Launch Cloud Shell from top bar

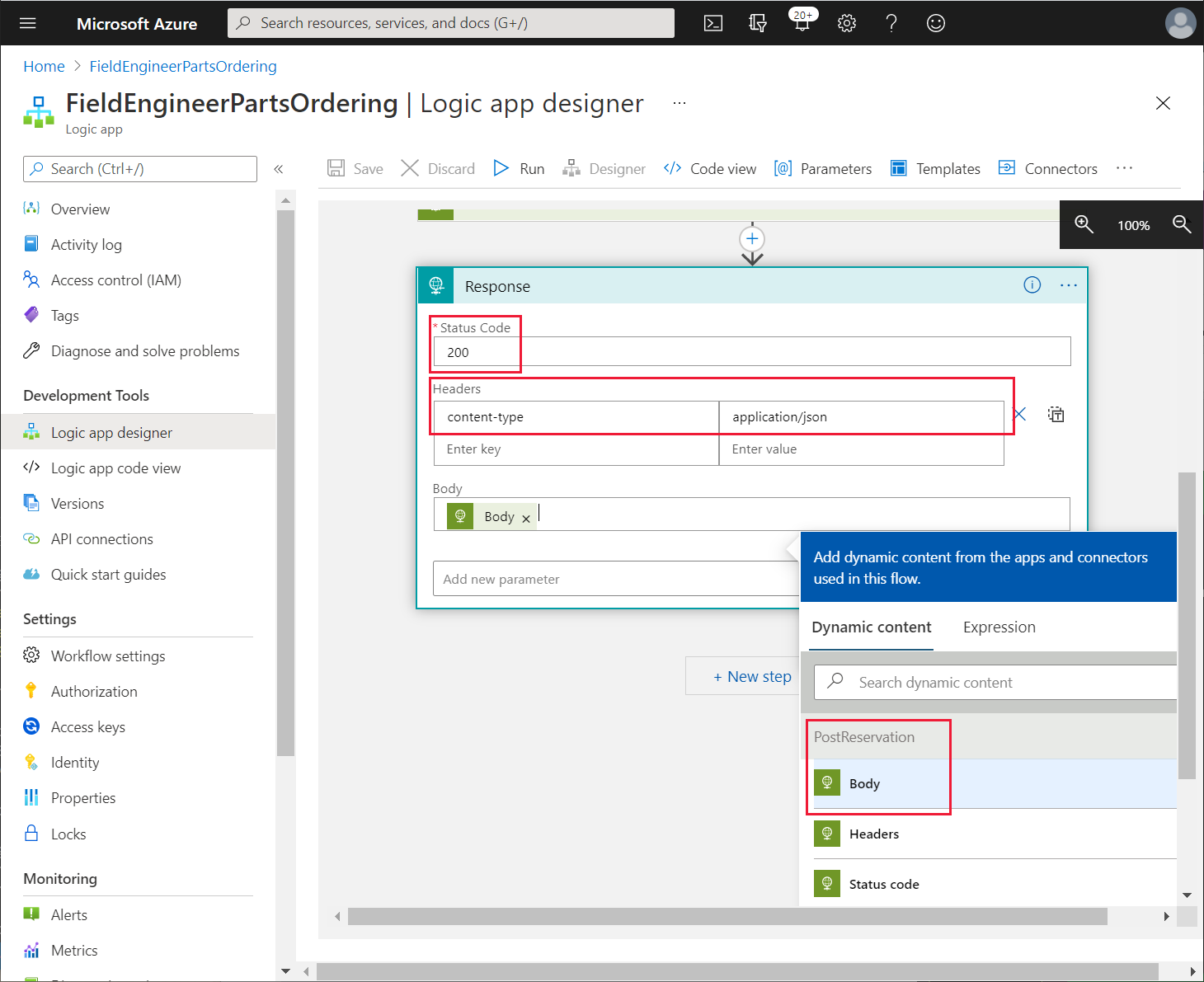[713, 23]
